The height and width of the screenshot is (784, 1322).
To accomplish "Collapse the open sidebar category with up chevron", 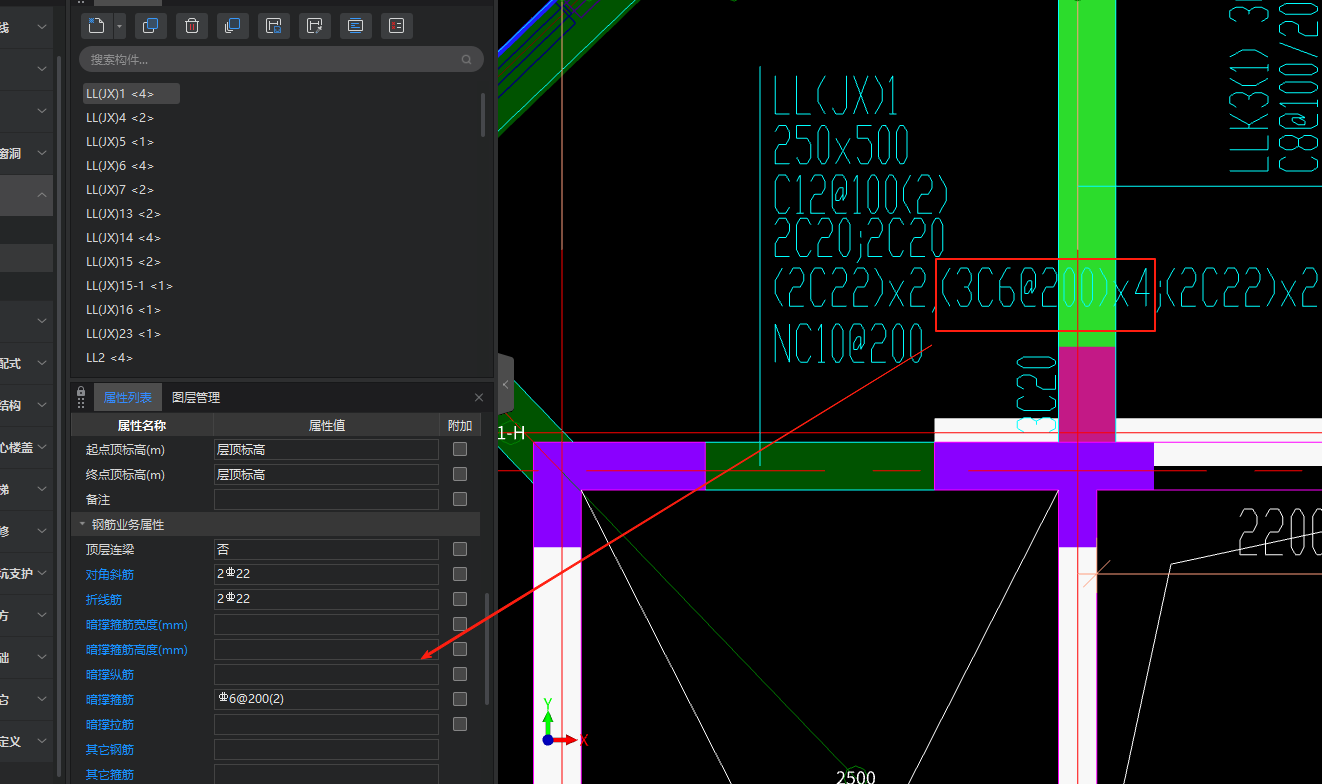I will pyautogui.click(x=42, y=195).
